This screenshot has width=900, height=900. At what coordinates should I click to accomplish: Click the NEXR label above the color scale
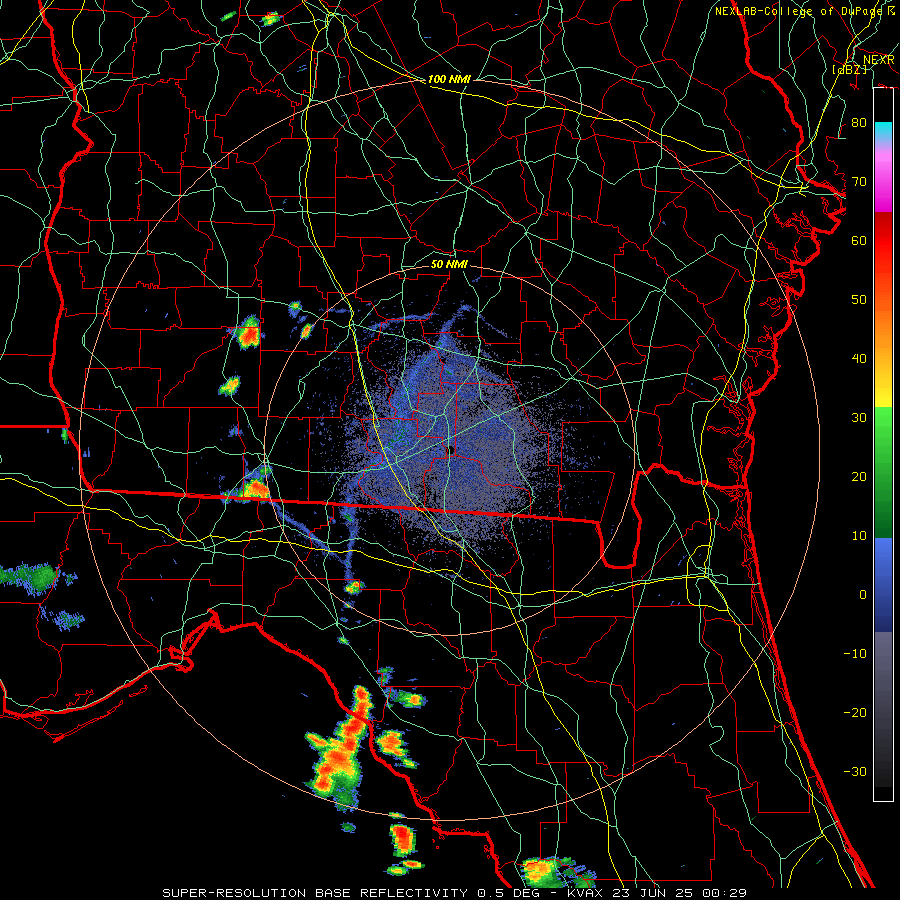[x=879, y=60]
